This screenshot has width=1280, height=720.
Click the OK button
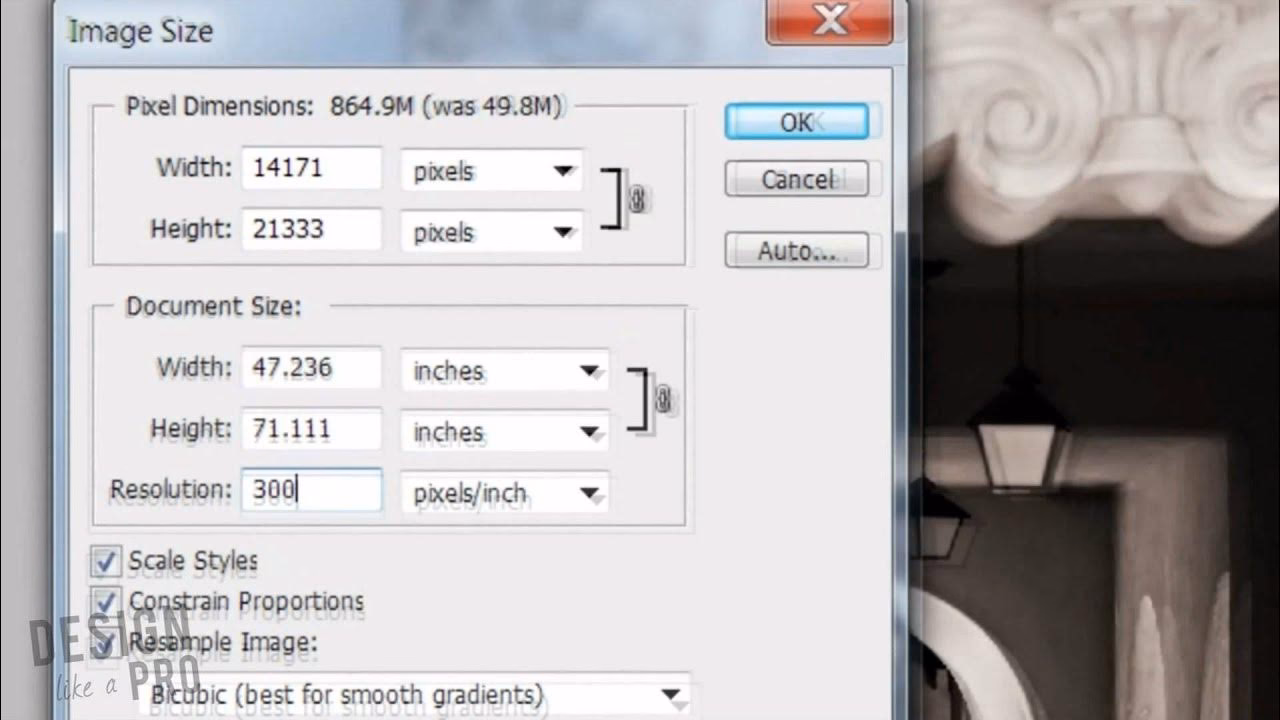(797, 121)
